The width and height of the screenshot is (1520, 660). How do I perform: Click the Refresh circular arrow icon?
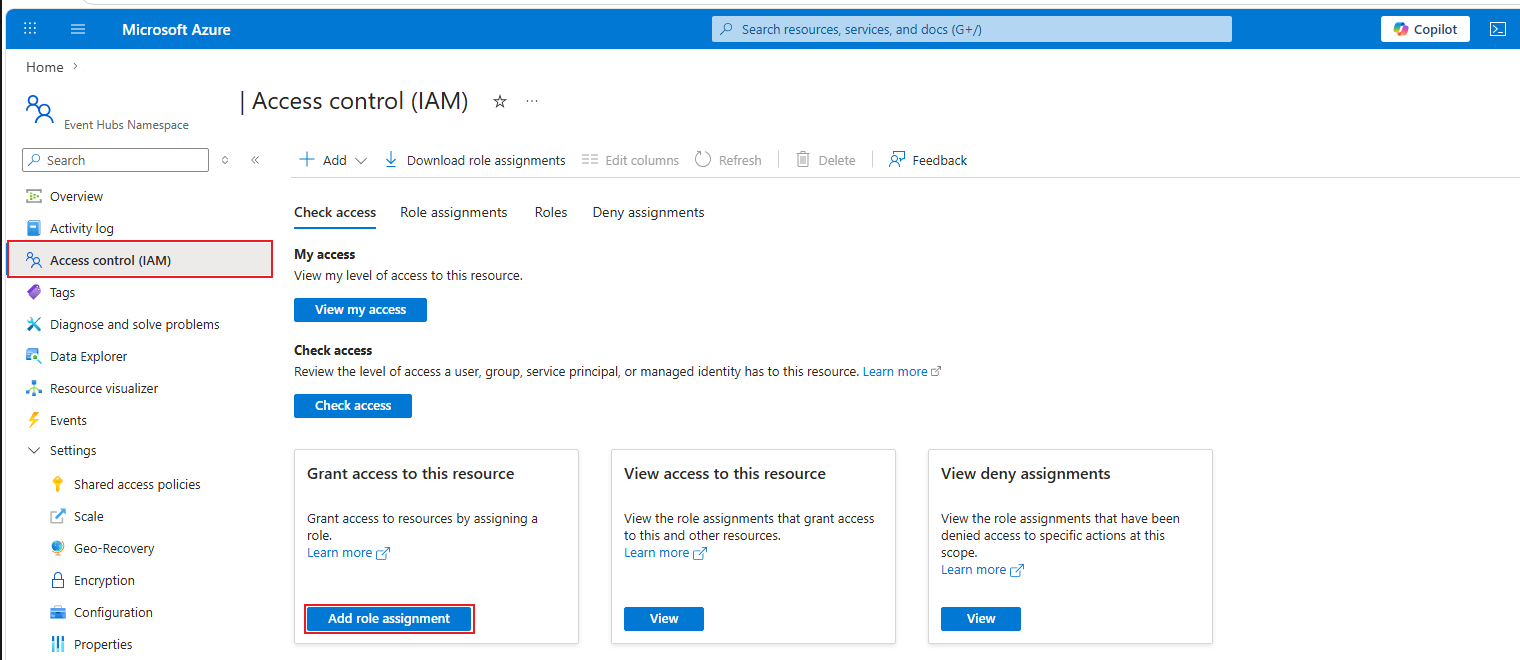703,160
